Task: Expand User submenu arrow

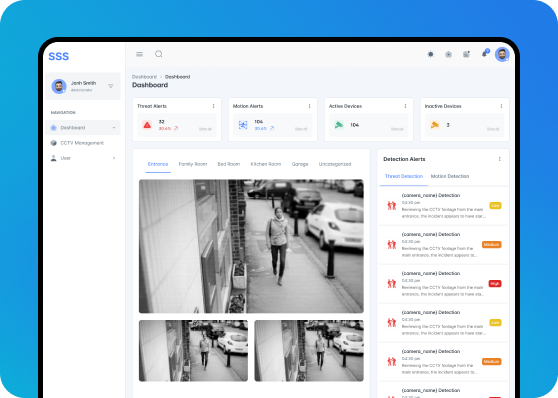Action: (114, 158)
